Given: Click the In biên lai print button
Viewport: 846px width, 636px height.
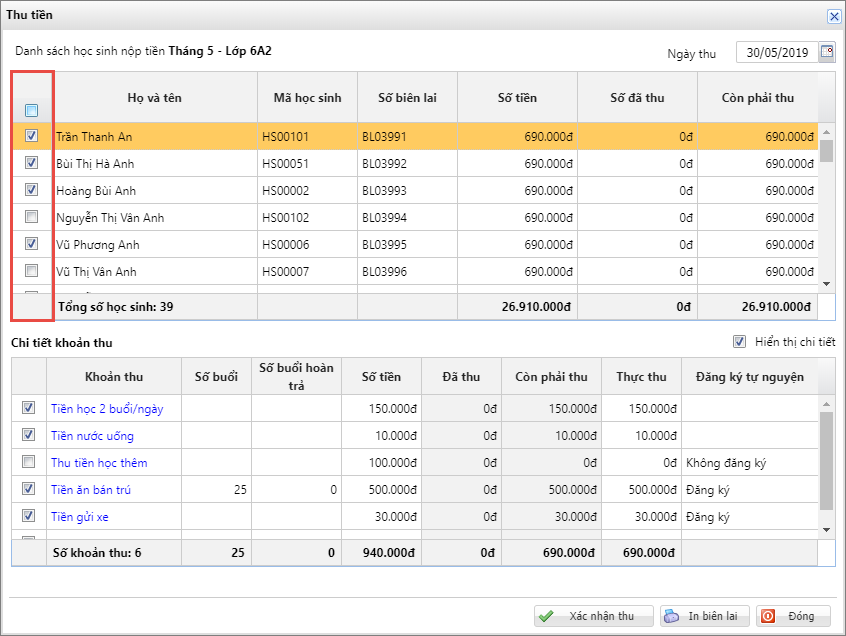Looking at the screenshot, I should 704,617.
